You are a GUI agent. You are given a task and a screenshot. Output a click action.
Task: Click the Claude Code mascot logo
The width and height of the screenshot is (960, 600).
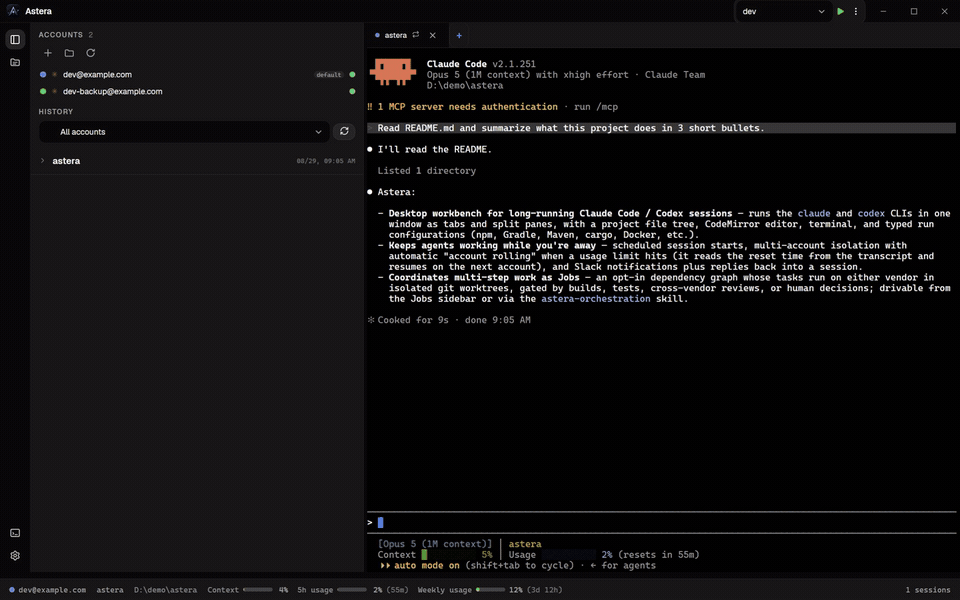point(393,72)
